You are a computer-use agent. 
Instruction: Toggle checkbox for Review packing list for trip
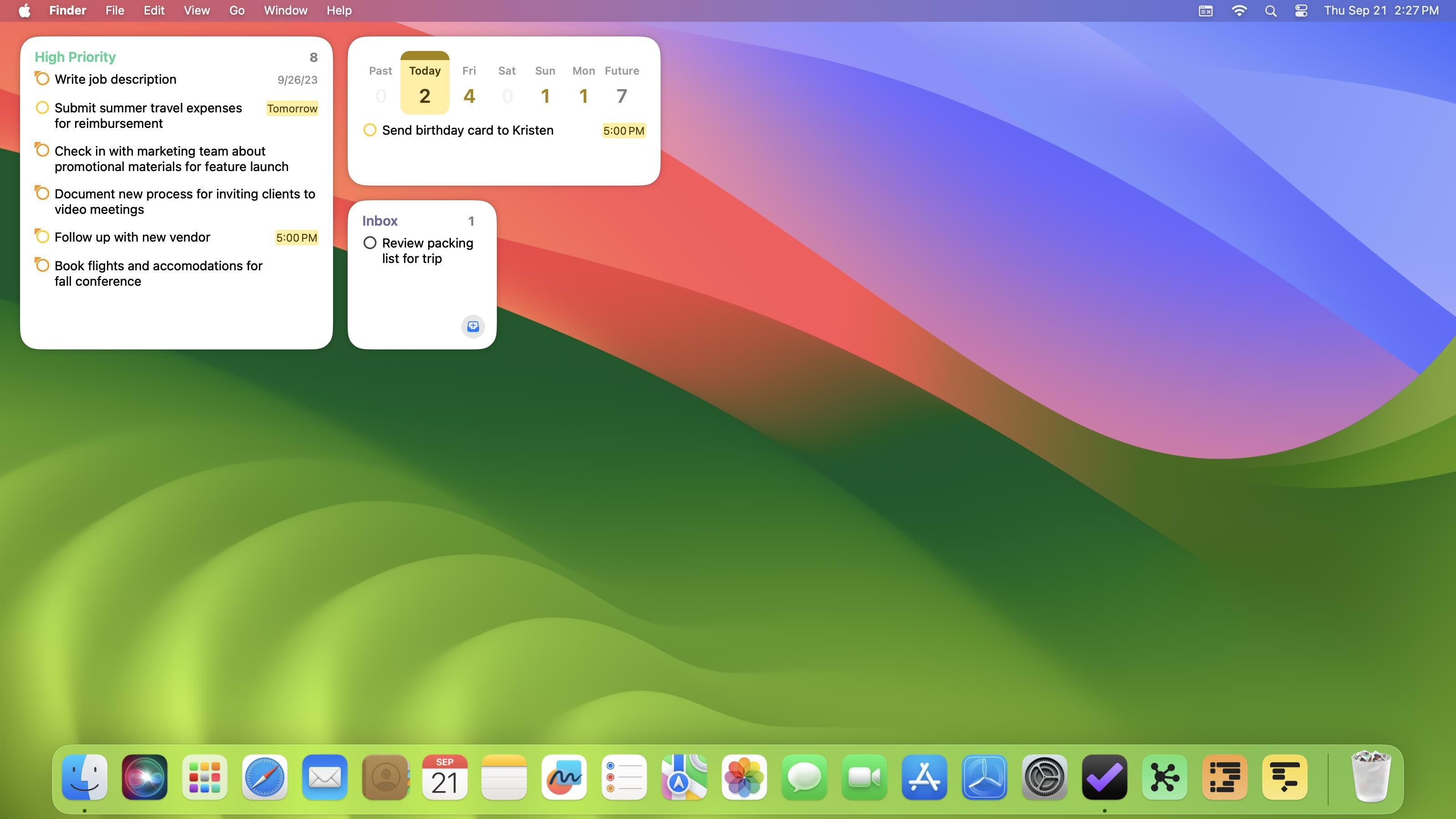(x=370, y=243)
